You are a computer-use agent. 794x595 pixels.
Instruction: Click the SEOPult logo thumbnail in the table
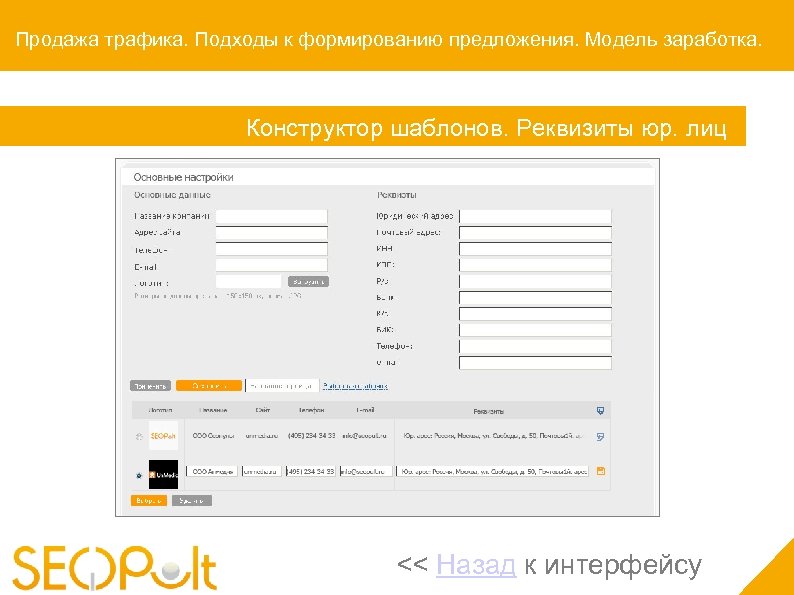pos(163,435)
